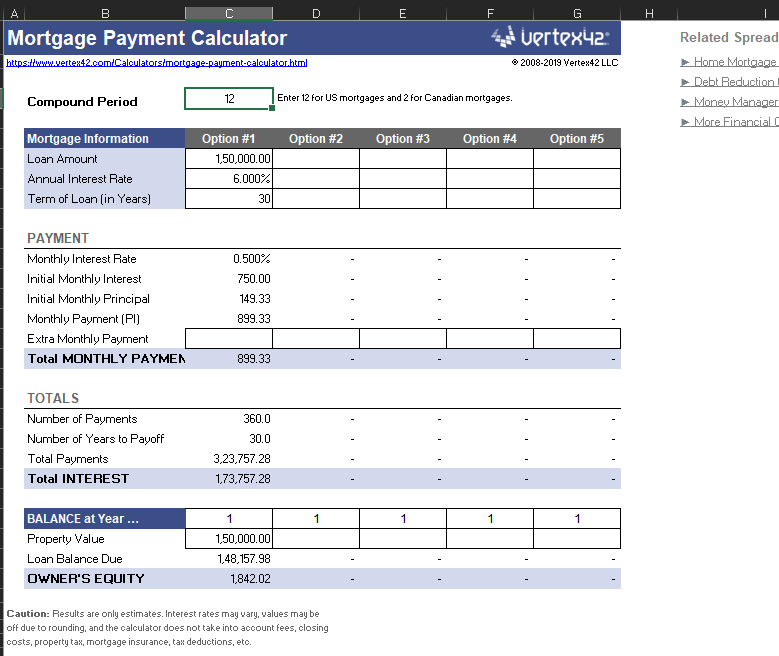This screenshot has height=656, width=779.
Task: Open the Debt Reduction related link
Action: (x=729, y=82)
